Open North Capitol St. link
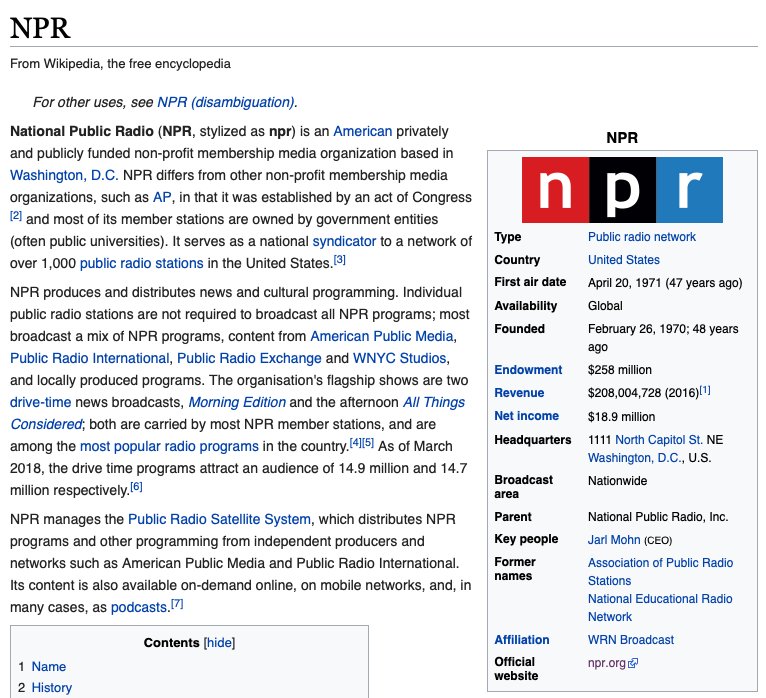 click(x=659, y=440)
